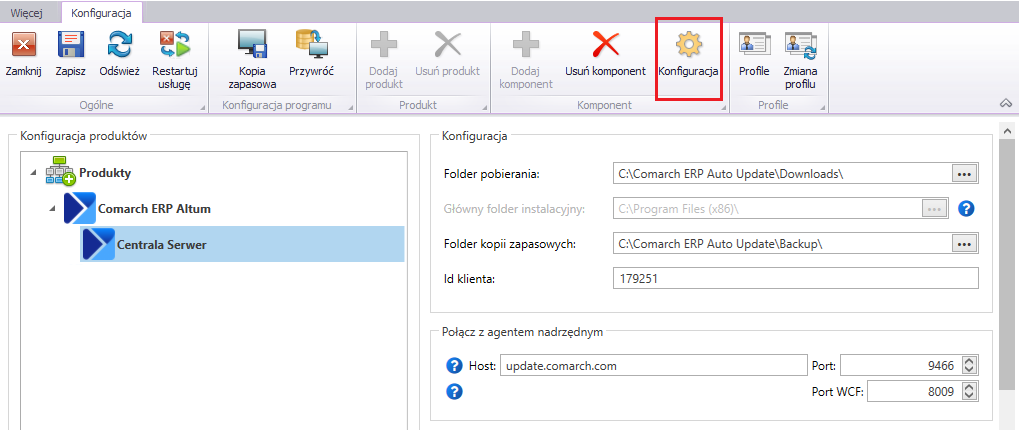This screenshot has height=430, width=1019.
Task: Click Port WCF field showing 8009
Action: pyautogui.click(x=914, y=391)
